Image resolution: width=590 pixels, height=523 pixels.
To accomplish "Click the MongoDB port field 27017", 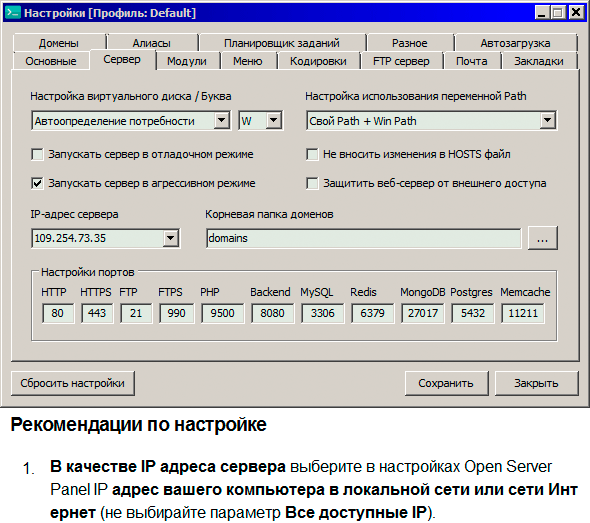I will click(423, 313).
